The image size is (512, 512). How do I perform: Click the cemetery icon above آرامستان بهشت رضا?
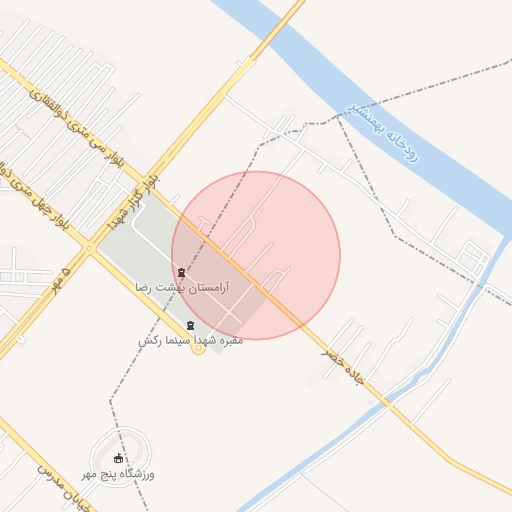181,273
